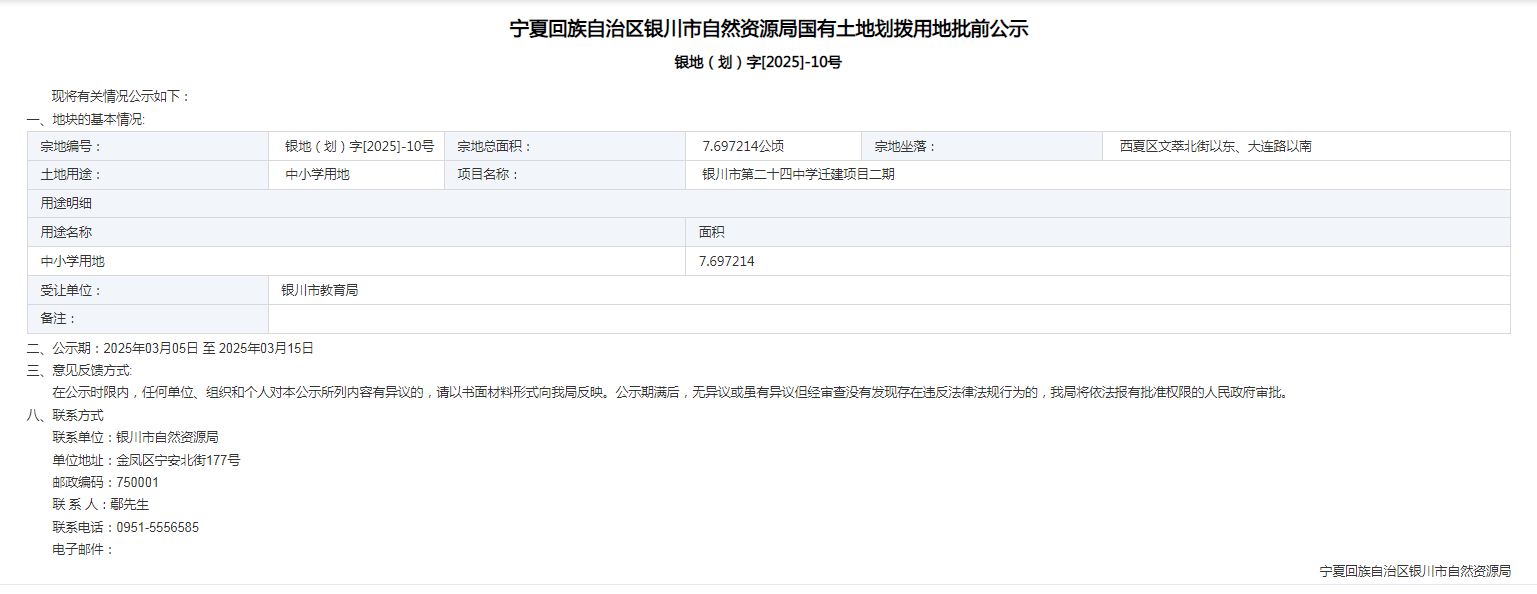This screenshot has width=1537, height=594.
Task: Click the feedback paragraph starting 在公示时限内
Action: pos(672,392)
